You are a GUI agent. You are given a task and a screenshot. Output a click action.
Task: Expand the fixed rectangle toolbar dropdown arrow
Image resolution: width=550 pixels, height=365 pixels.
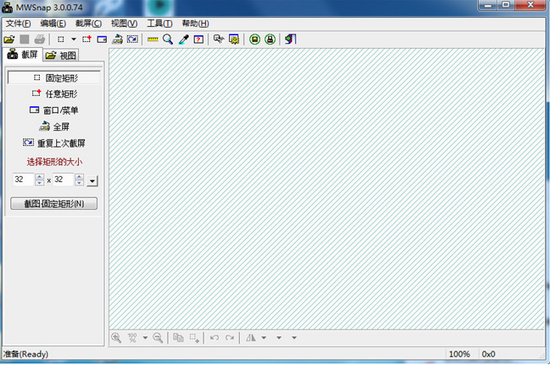[x=74, y=39]
